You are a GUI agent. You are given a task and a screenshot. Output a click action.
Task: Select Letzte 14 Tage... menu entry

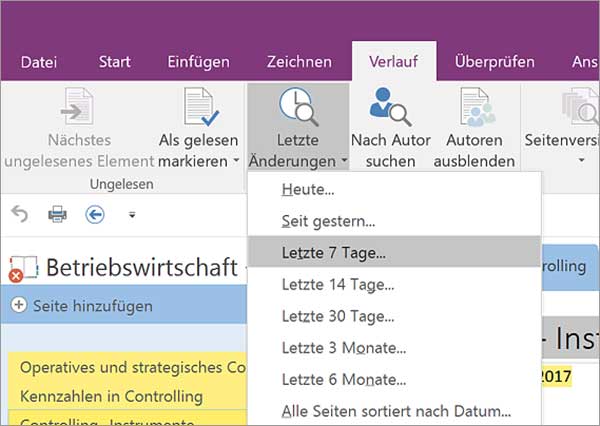pyautogui.click(x=394, y=284)
